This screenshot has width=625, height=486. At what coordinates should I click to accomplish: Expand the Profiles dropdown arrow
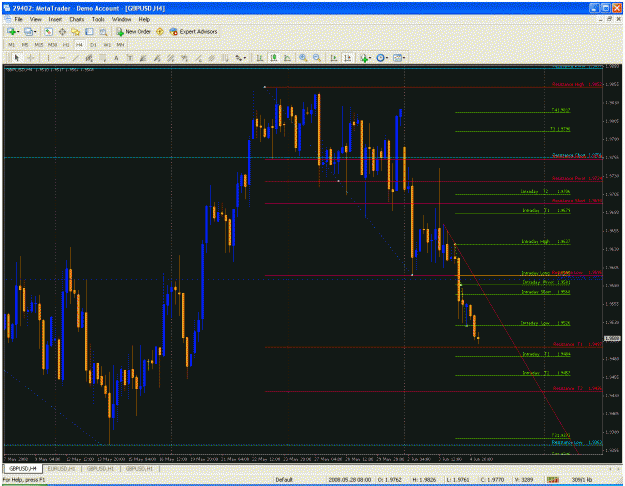pos(35,32)
